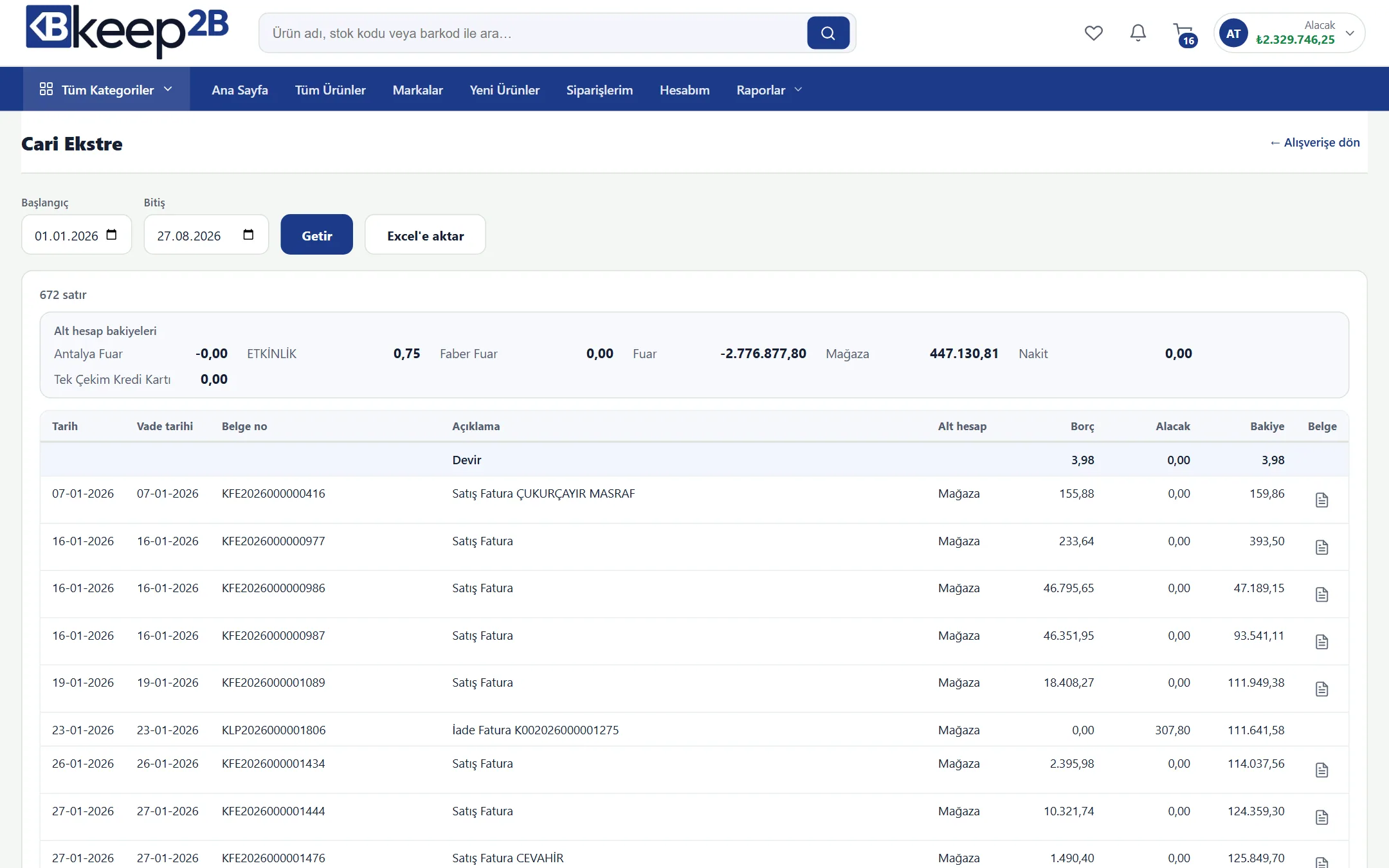Focus the product search field

click(534, 33)
